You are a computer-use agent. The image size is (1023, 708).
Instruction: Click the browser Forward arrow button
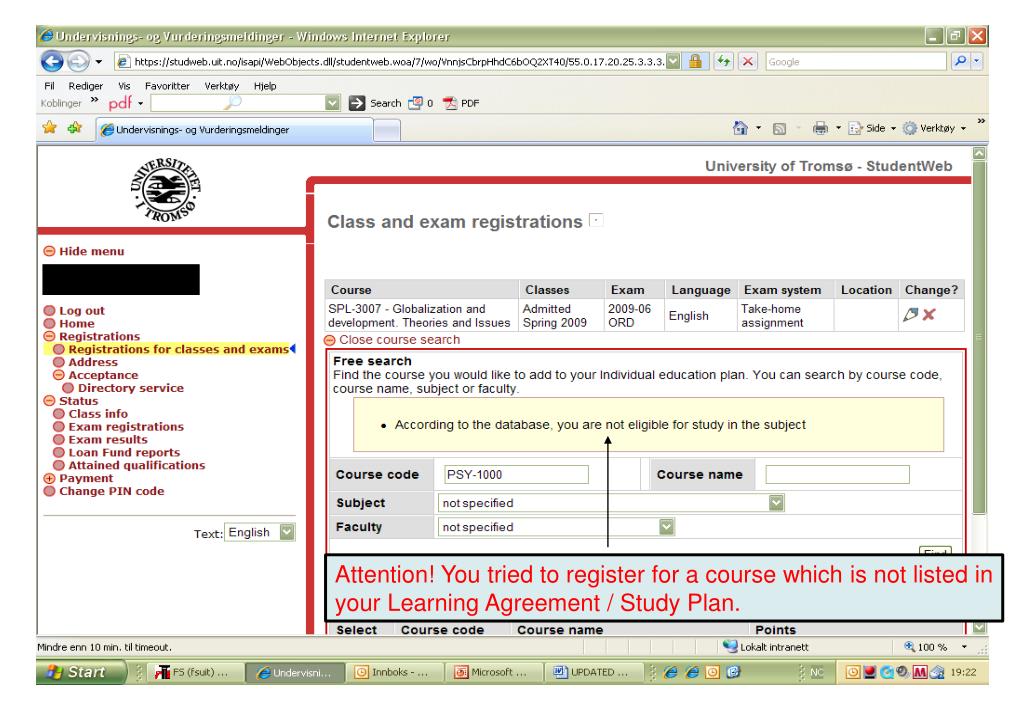click(x=78, y=61)
